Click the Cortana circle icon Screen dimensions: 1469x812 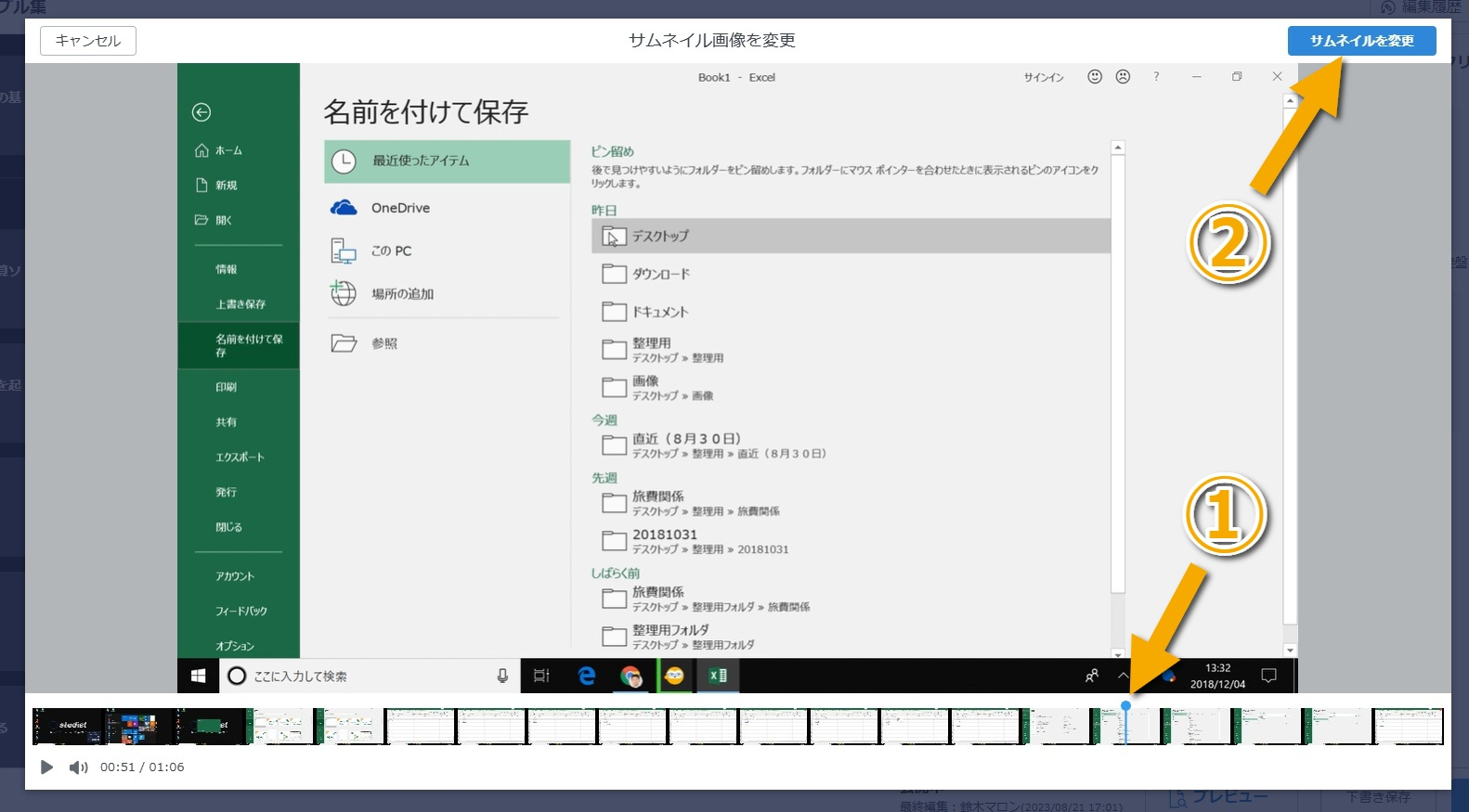tap(237, 677)
